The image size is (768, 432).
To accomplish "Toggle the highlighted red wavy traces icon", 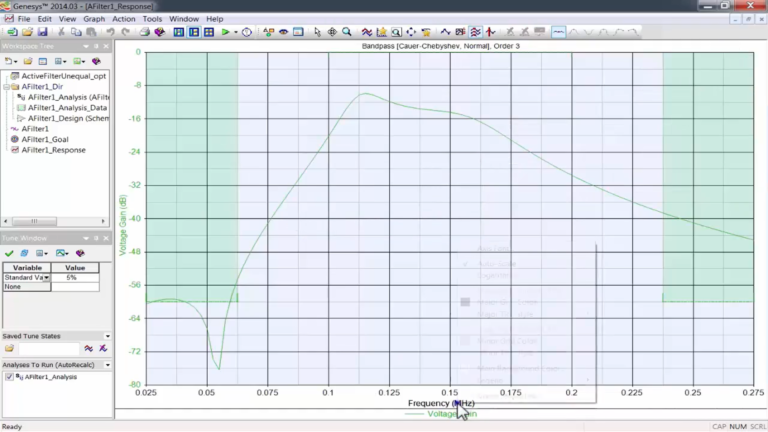I will click(475, 32).
